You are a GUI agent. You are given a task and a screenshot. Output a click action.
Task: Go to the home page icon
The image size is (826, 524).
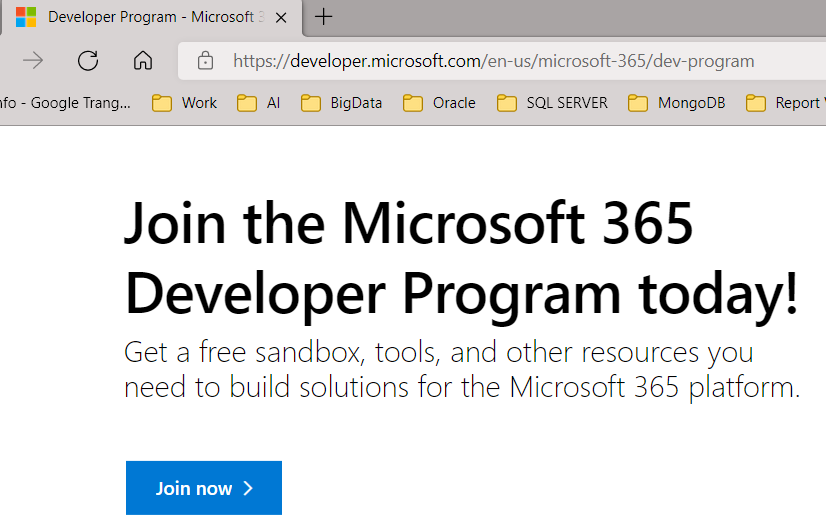pos(143,61)
